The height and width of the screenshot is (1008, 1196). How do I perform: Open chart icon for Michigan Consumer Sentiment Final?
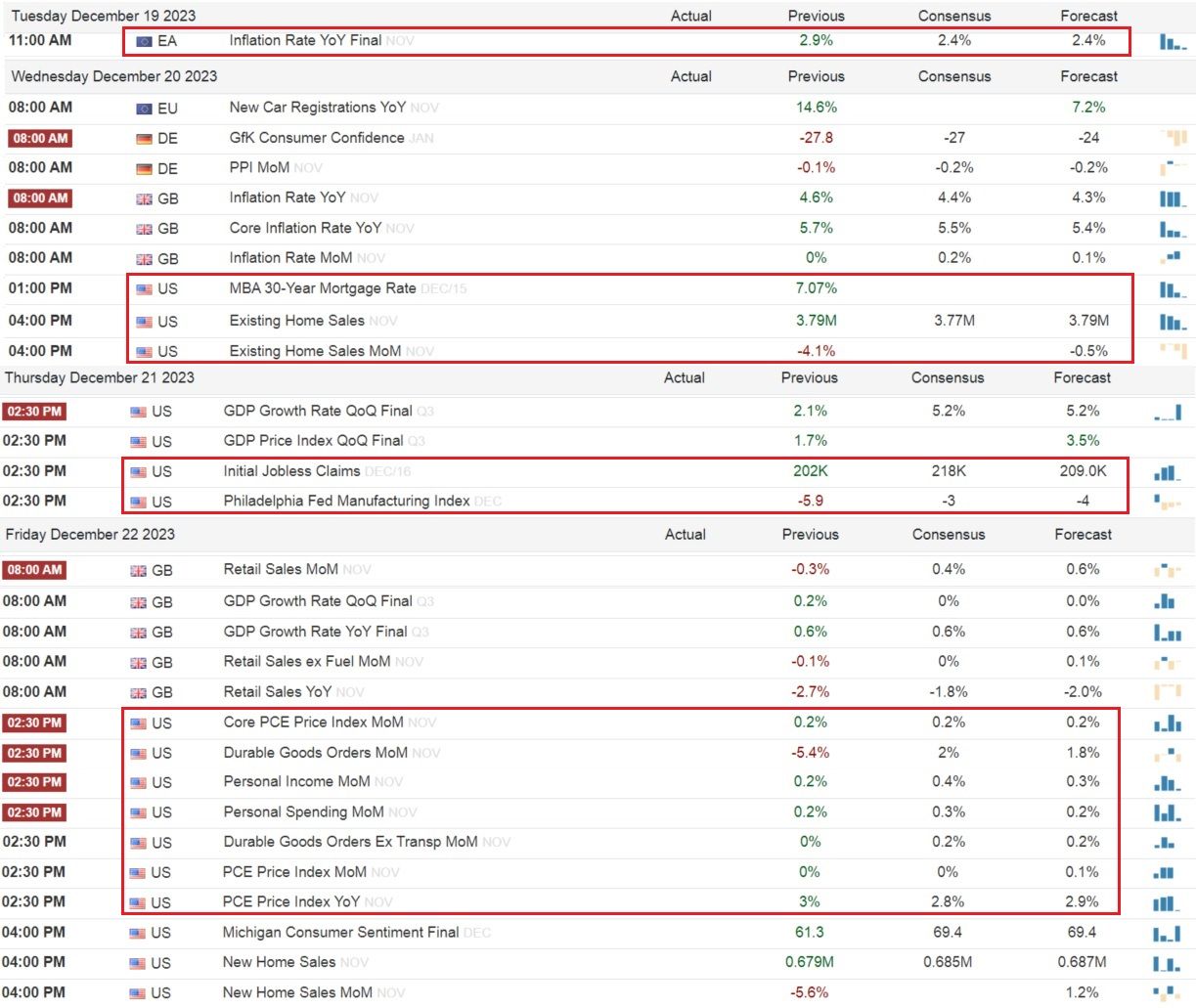point(1168,933)
